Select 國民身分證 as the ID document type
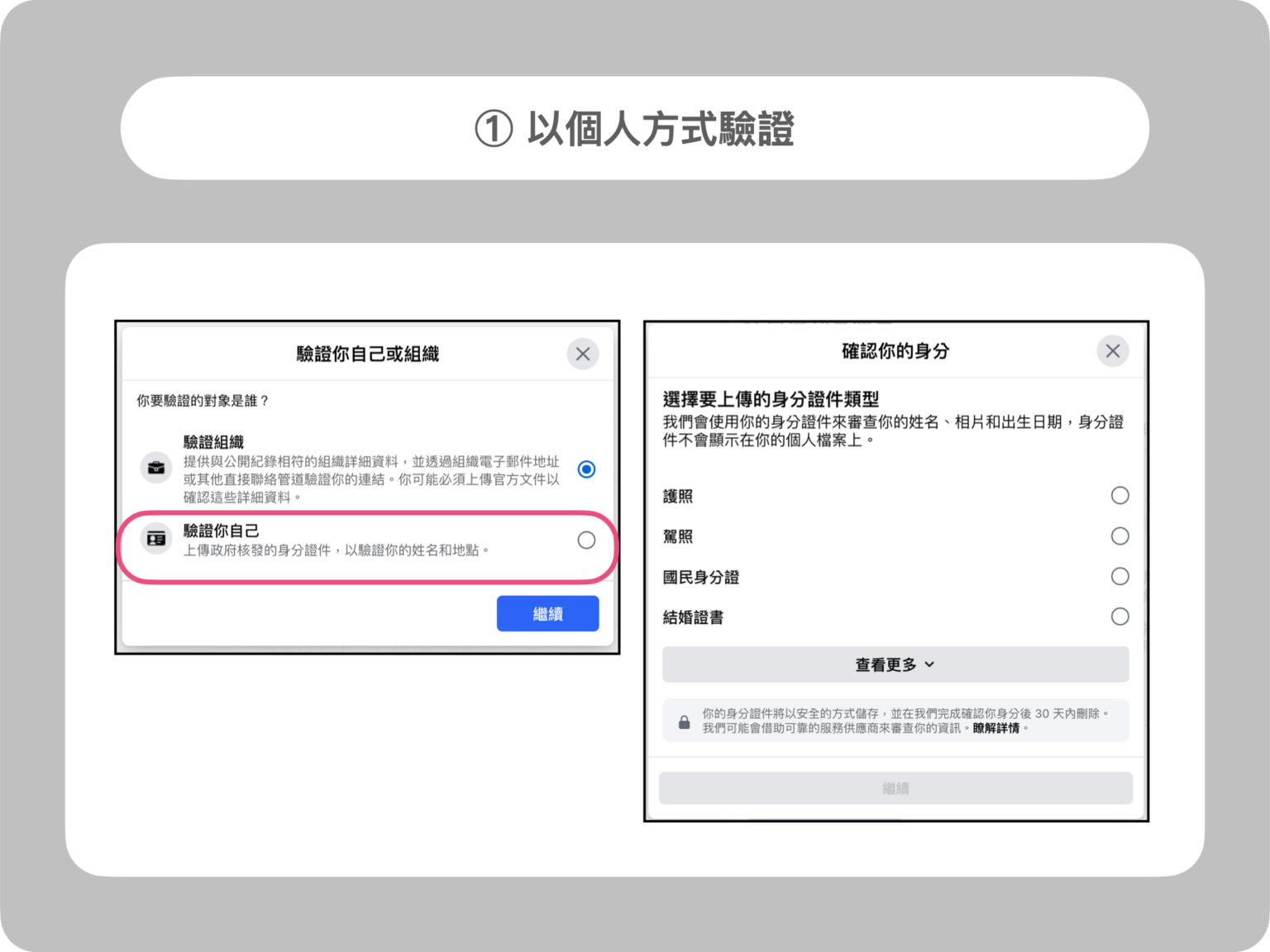Image resolution: width=1270 pixels, height=952 pixels. pyautogui.click(x=1120, y=576)
